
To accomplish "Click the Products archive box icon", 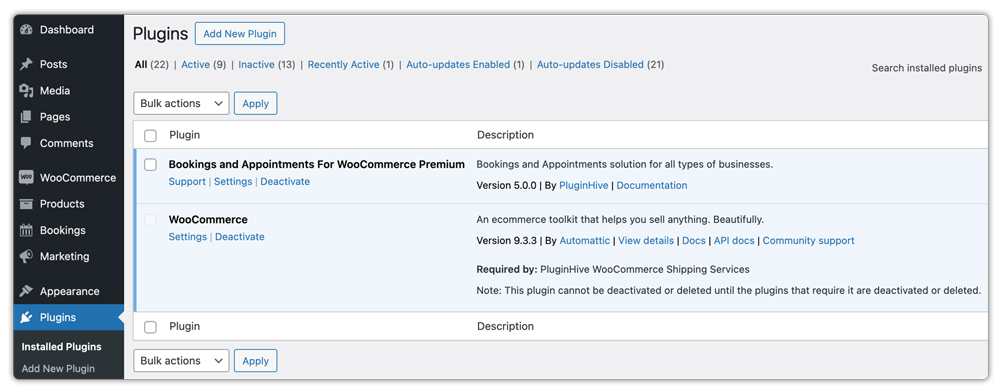I will [26, 204].
